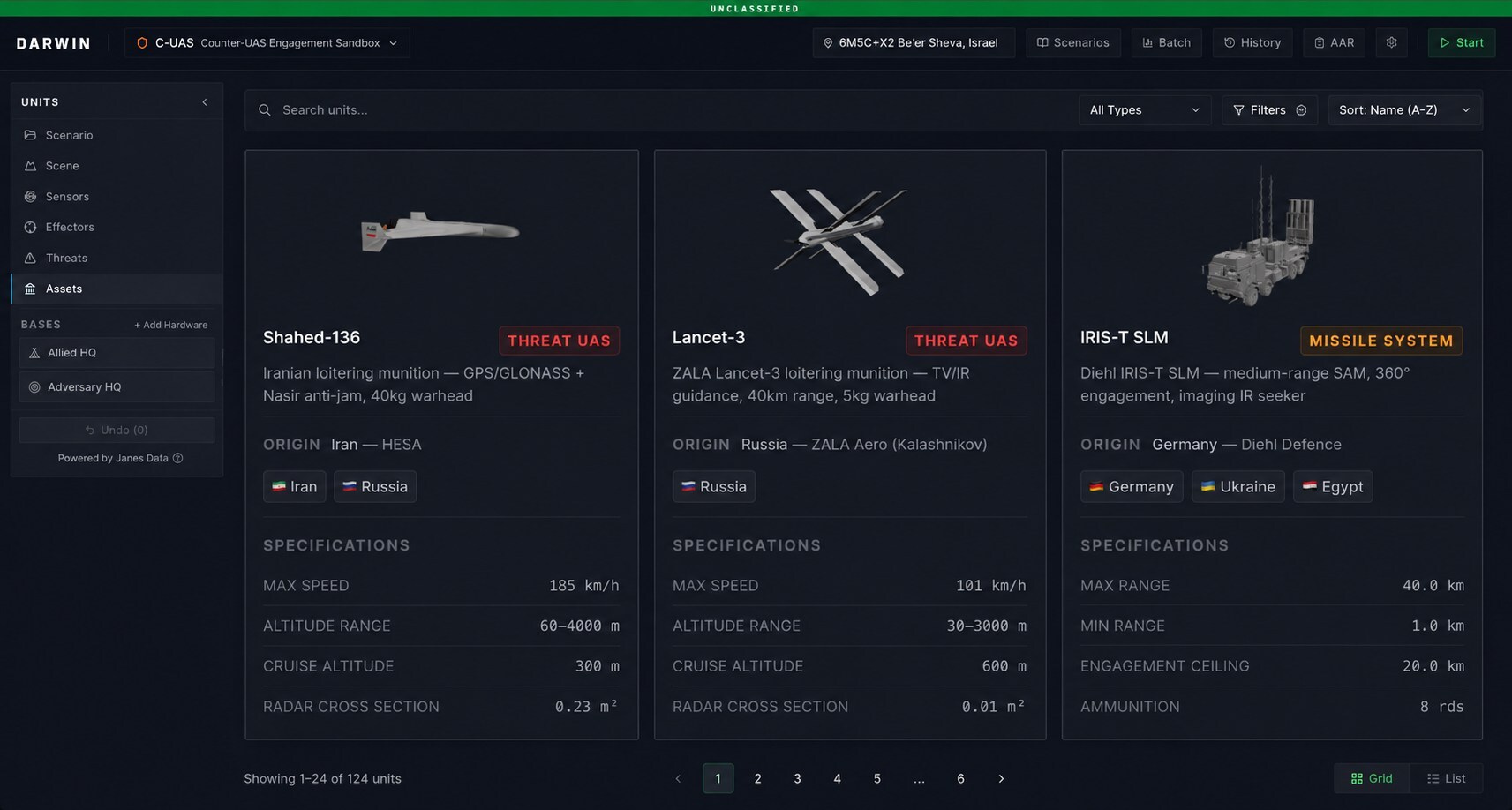
Task: Switch to List view
Action: pyautogui.click(x=1447, y=778)
